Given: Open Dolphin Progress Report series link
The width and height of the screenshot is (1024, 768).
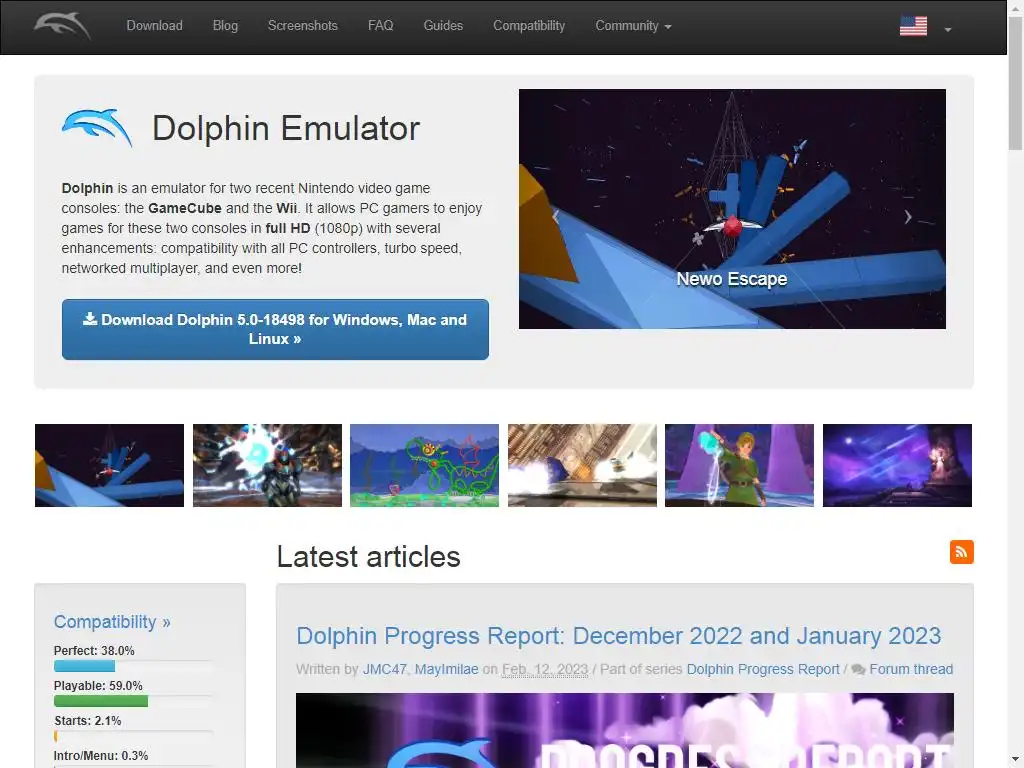Looking at the screenshot, I should 763,669.
